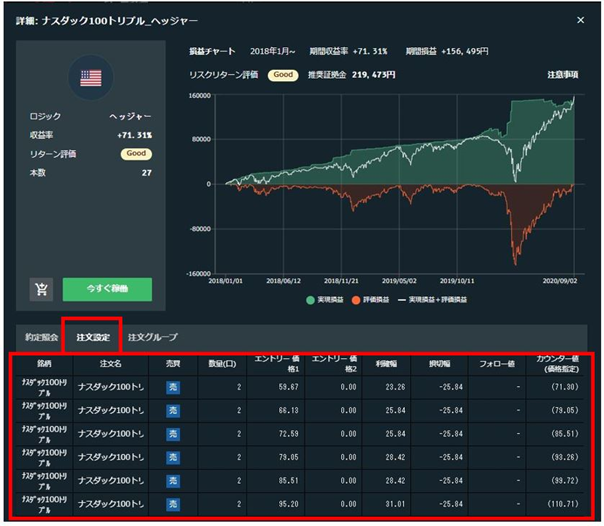Click counter value (110.71)
The width and height of the screenshot is (604, 526).
click(x=563, y=504)
